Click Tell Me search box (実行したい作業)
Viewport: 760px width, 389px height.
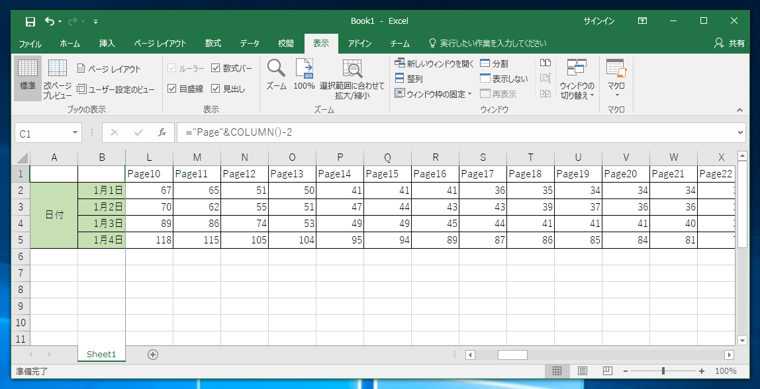pos(488,44)
